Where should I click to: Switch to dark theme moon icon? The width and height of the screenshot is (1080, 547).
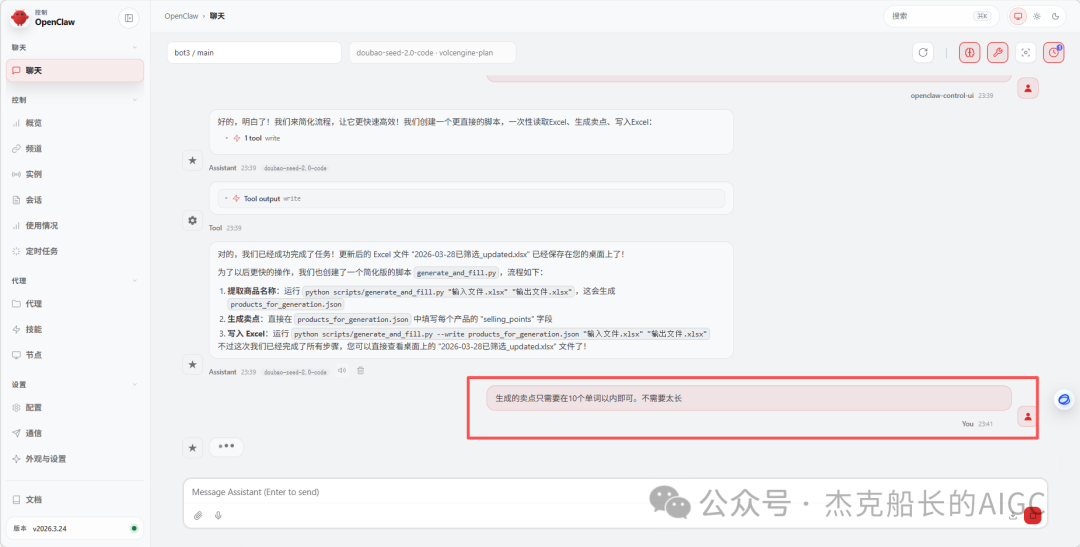tap(1055, 16)
